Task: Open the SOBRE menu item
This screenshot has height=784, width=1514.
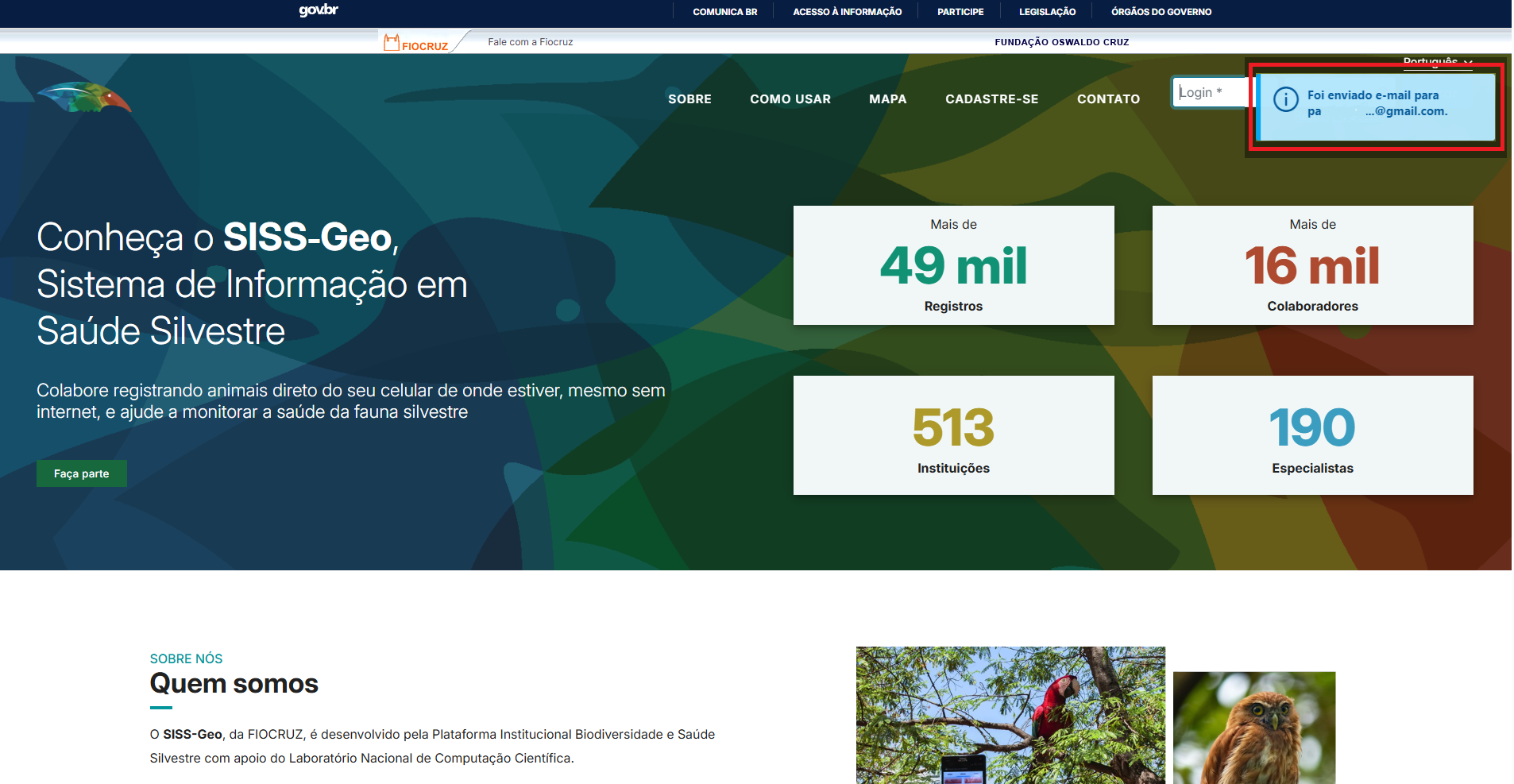Action: [689, 99]
